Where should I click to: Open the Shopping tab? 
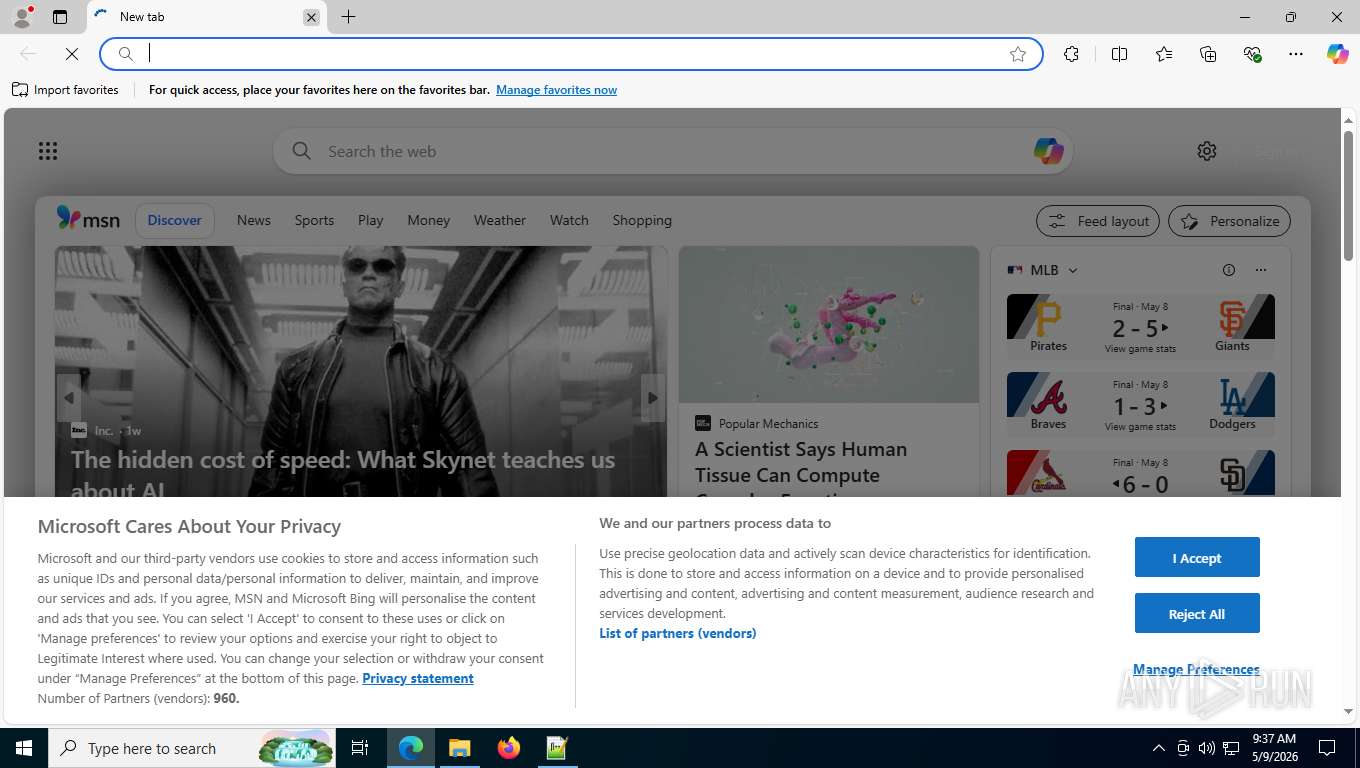coord(642,220)
